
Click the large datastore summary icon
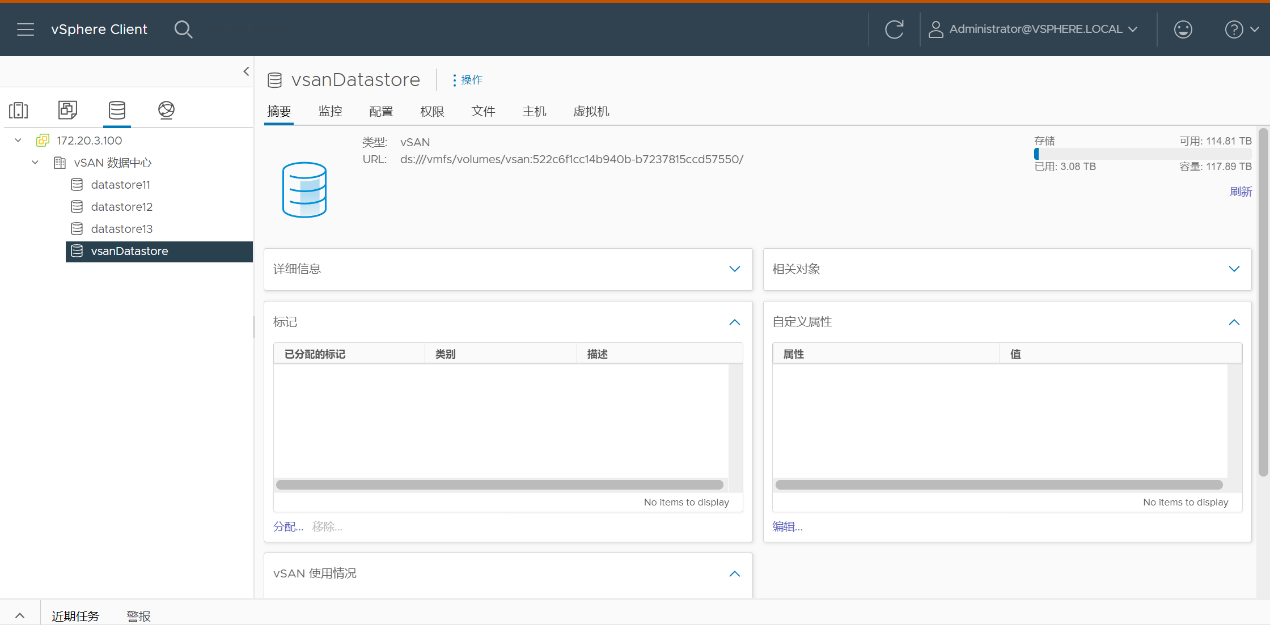pos(304,190)
